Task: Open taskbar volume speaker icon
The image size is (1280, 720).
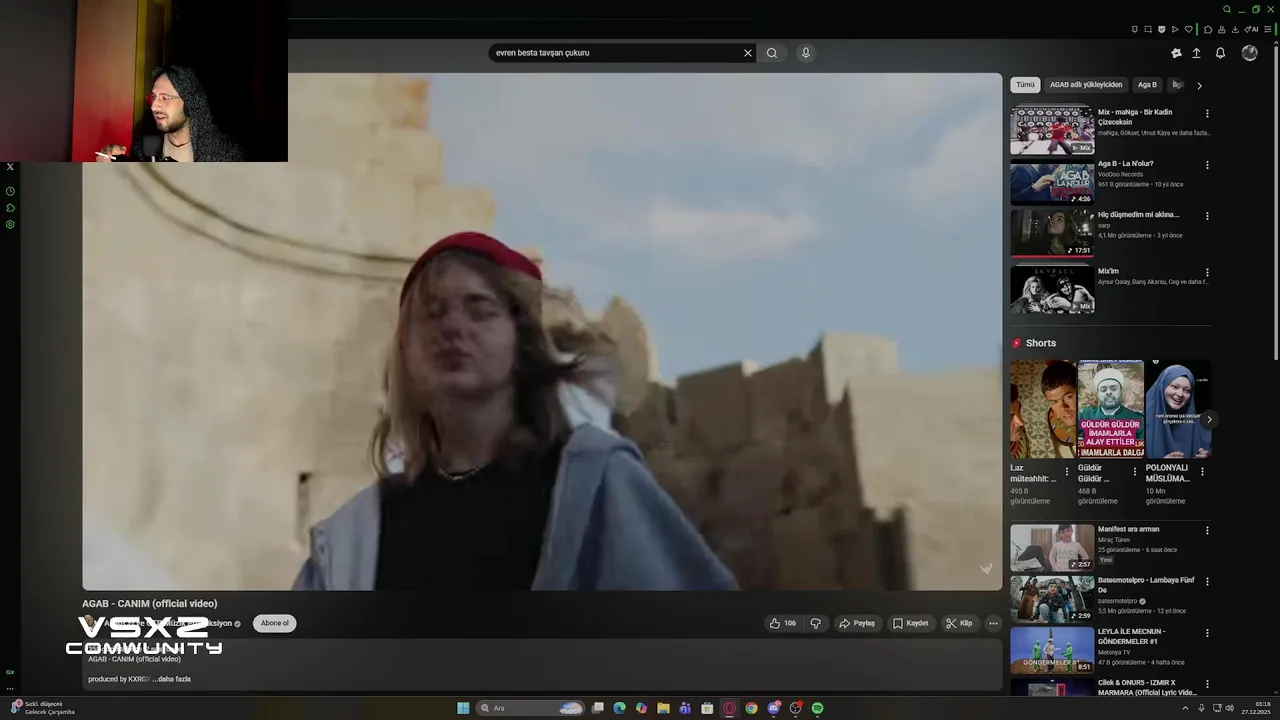Action: [1230, 708]
